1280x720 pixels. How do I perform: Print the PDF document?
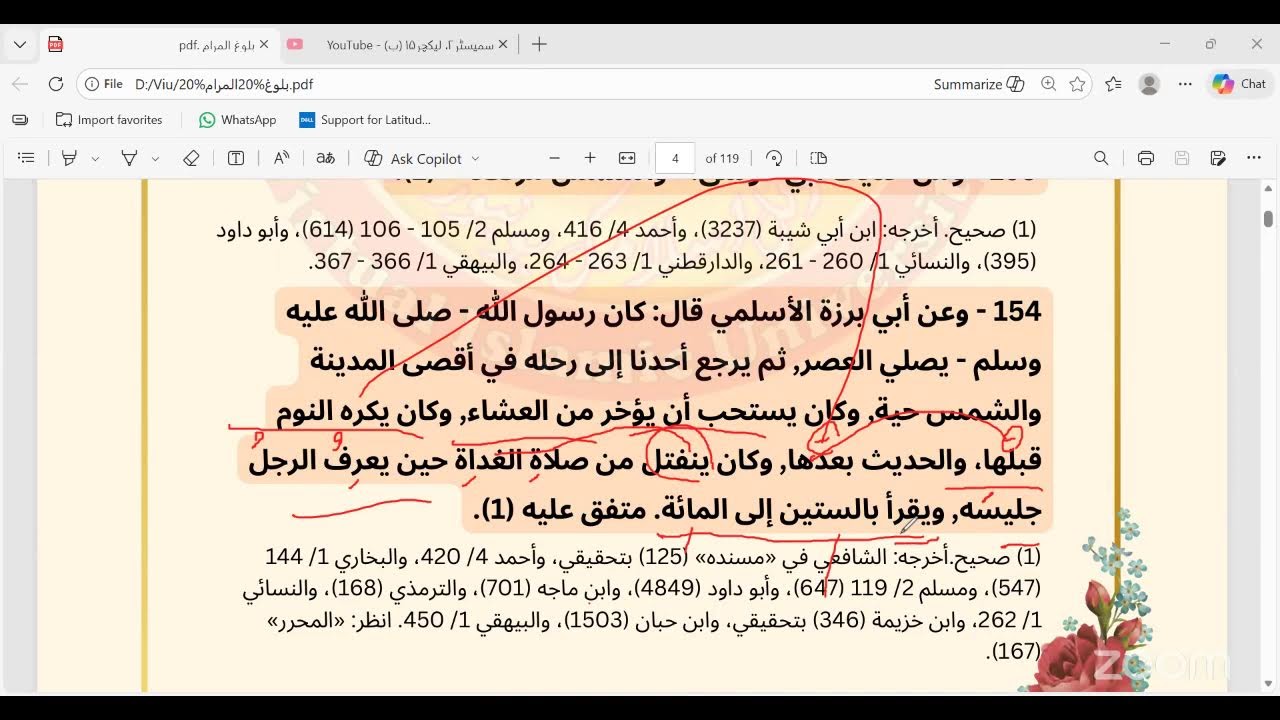1146,158
